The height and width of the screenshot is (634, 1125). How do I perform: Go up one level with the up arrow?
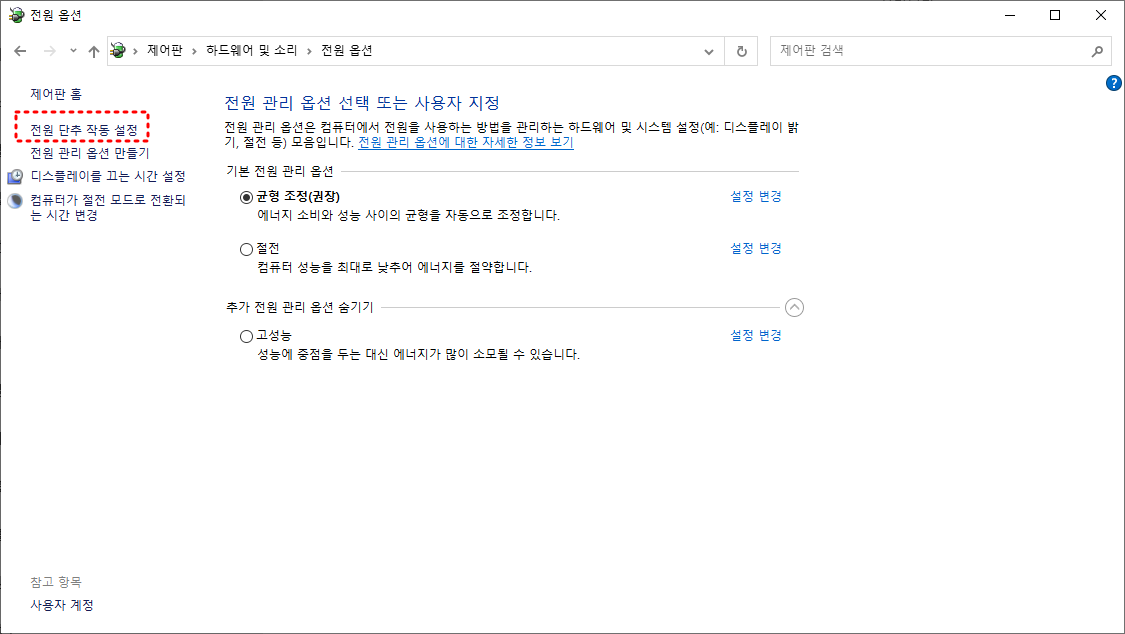click(93, 50)
